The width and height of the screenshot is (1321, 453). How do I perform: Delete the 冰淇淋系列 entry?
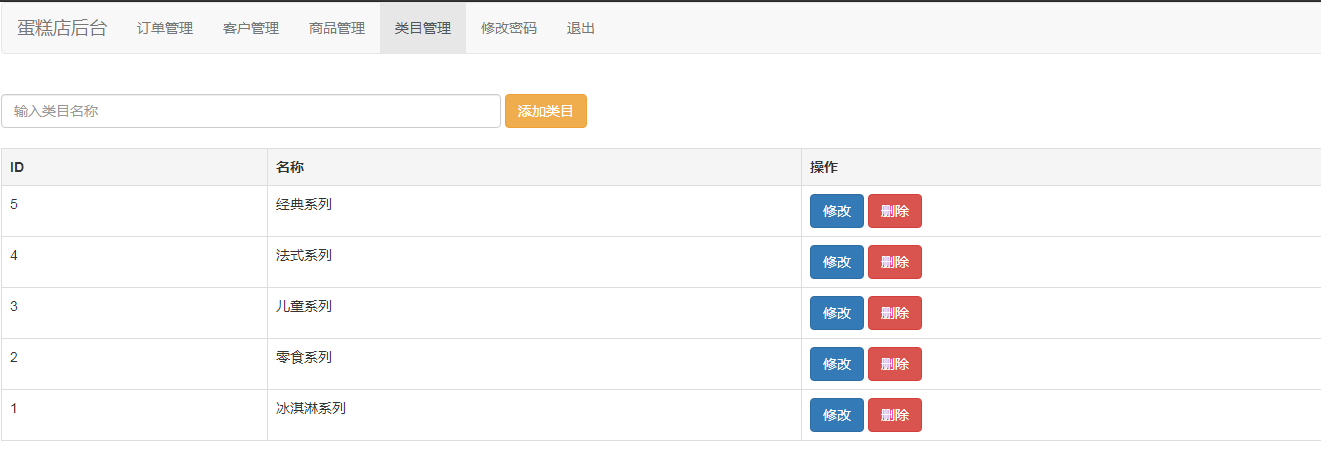(895, 415)
